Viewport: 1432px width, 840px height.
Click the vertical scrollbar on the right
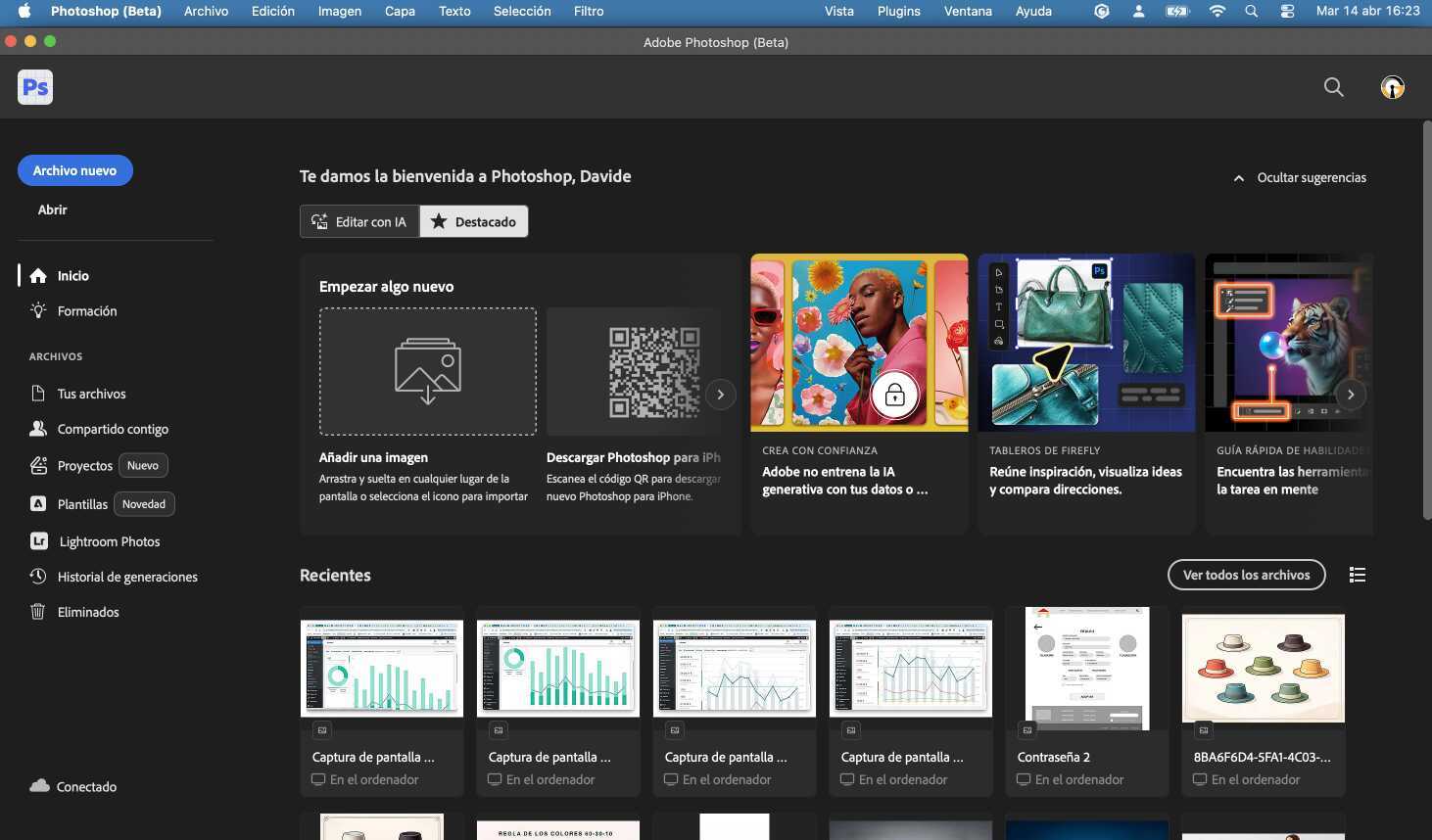pos(1426,323)
